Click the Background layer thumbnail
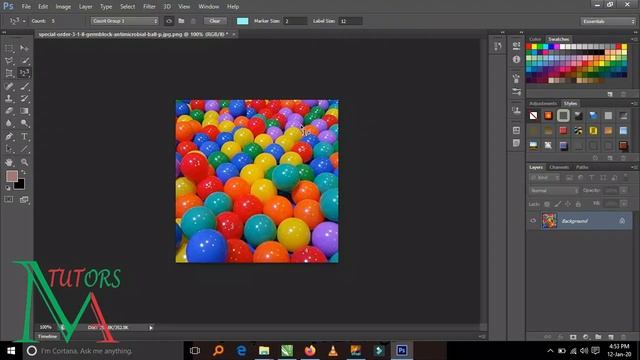The height and width of the screenshot is (360, 640). pyautogui.click(x=549, y=221)
